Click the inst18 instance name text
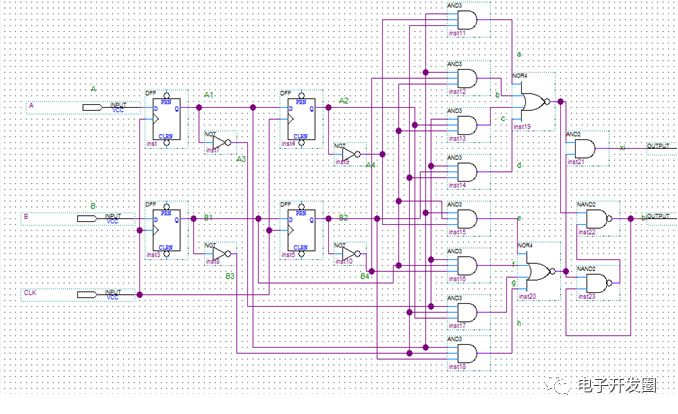Screen dimensions: 678x414 457,366
